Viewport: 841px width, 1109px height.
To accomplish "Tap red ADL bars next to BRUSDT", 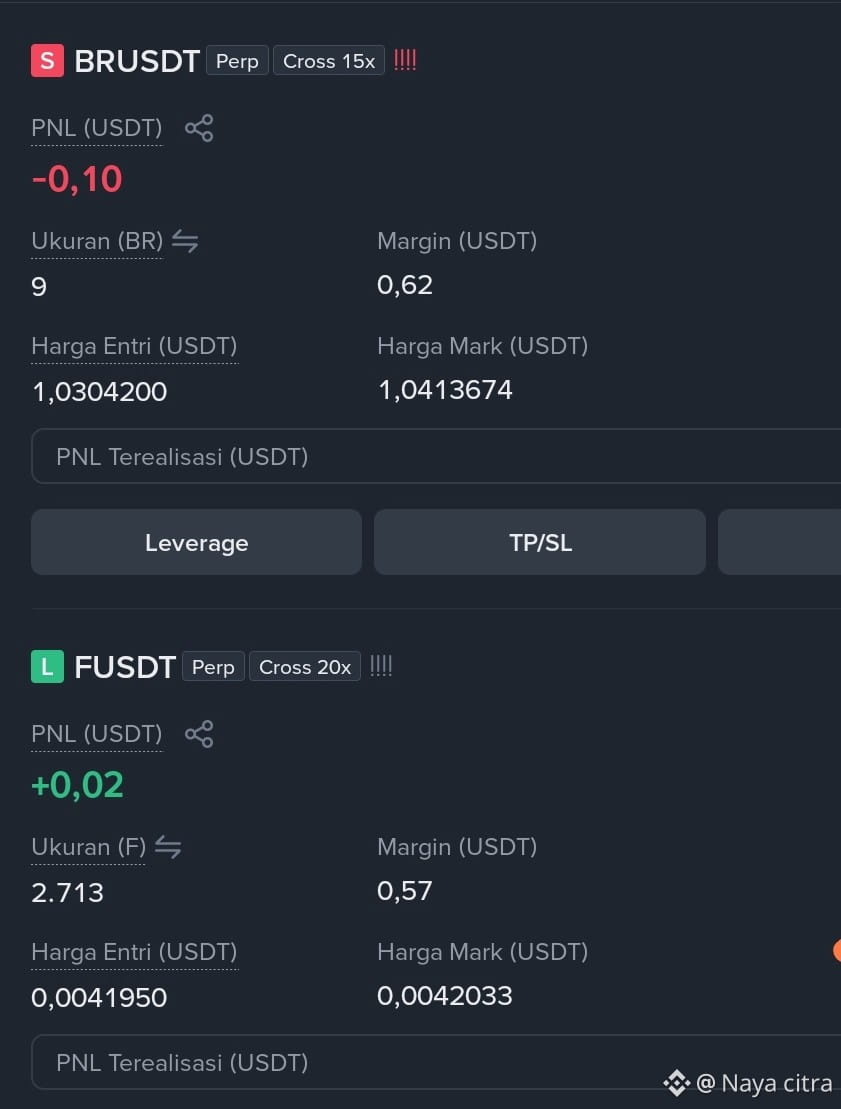I will 405,59.
